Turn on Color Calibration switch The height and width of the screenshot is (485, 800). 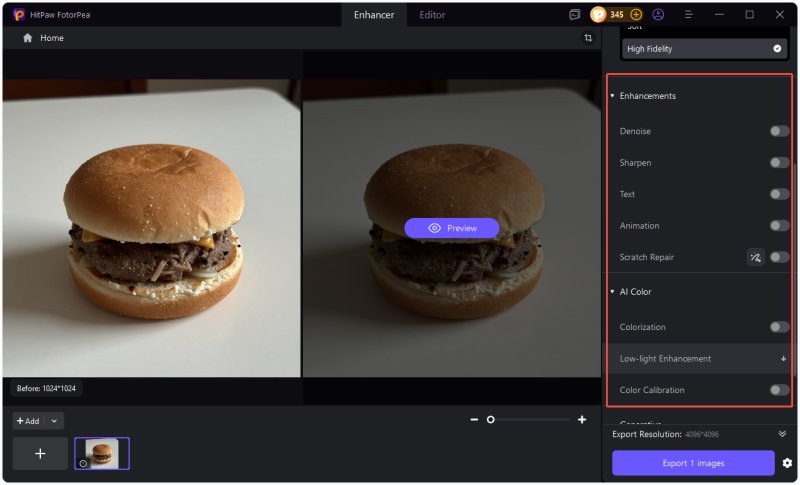780,390
